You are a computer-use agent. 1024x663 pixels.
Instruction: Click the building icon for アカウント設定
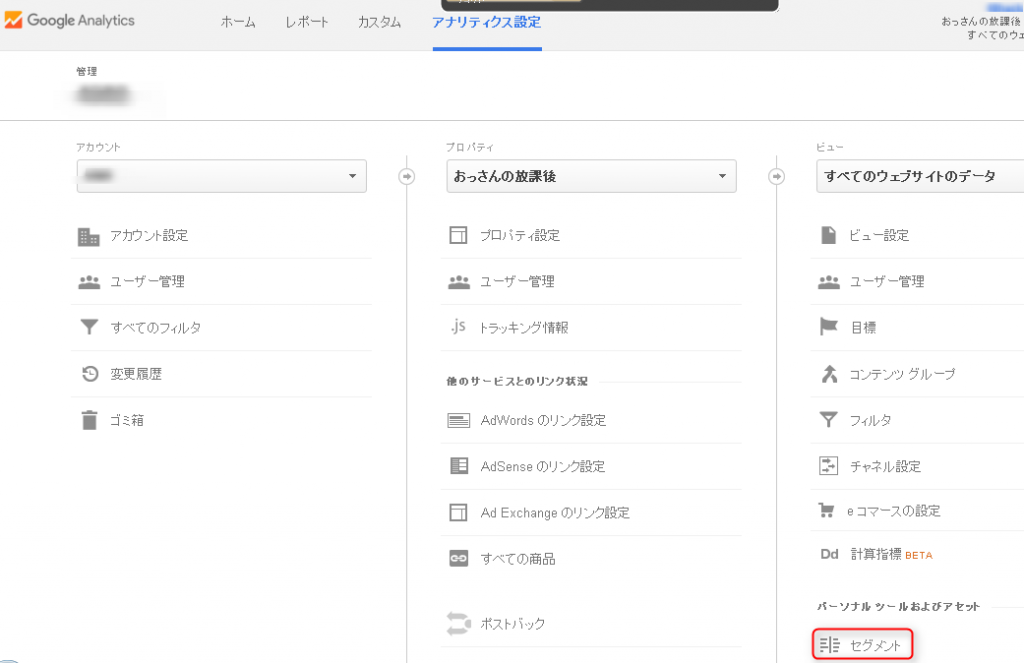89,236
